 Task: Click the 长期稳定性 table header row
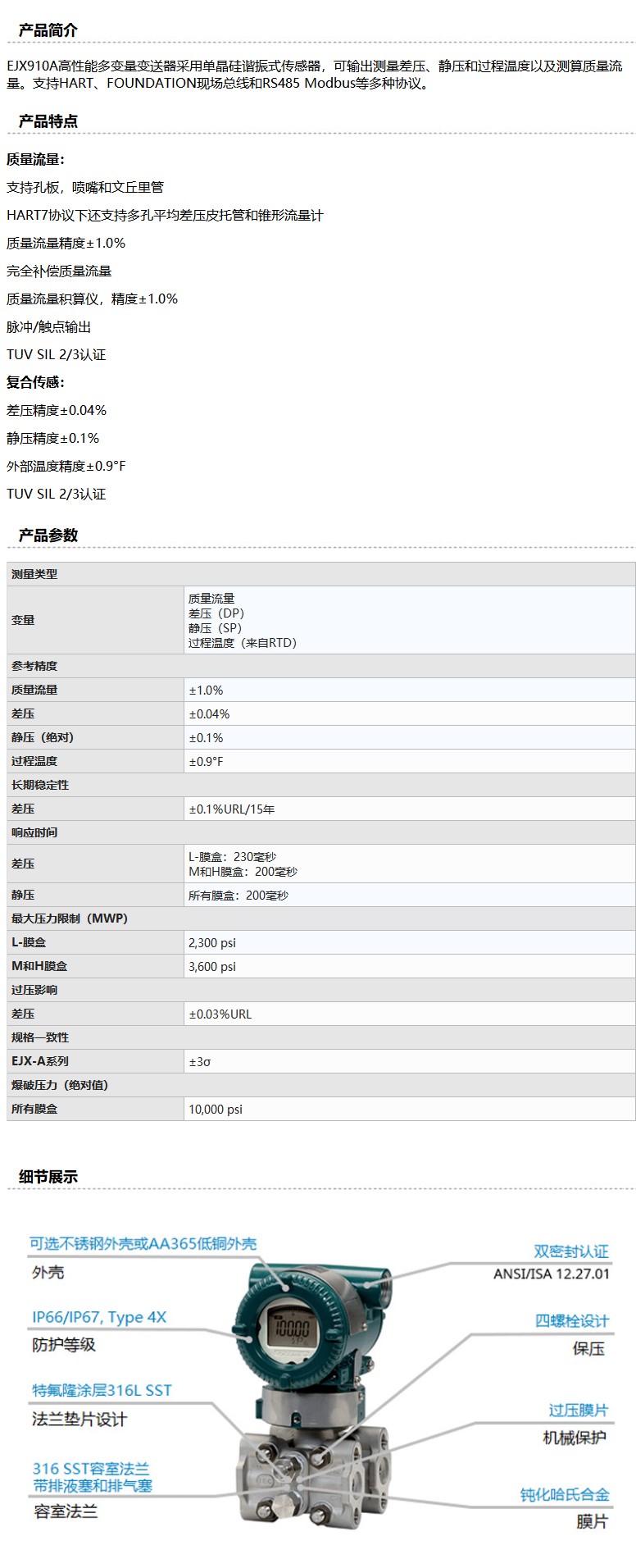pos(320,785)
